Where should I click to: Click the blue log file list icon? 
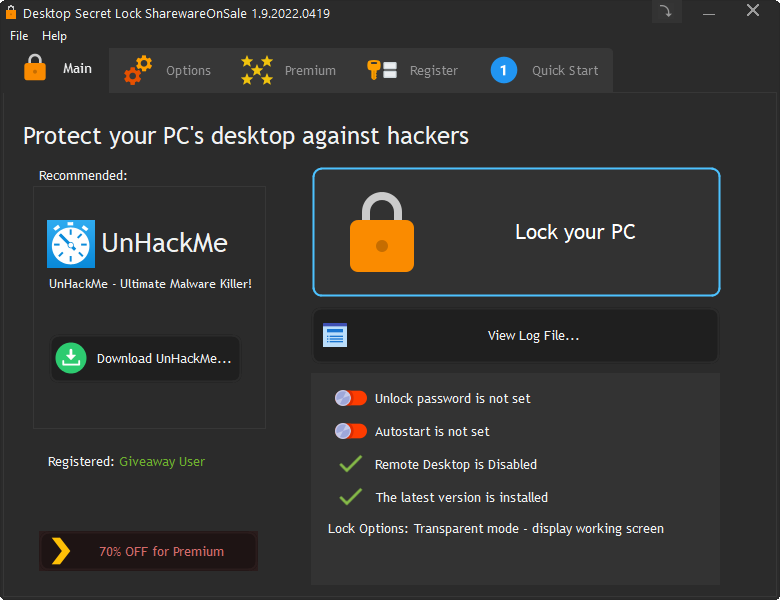pyautogui.click(x=335, y=335)
